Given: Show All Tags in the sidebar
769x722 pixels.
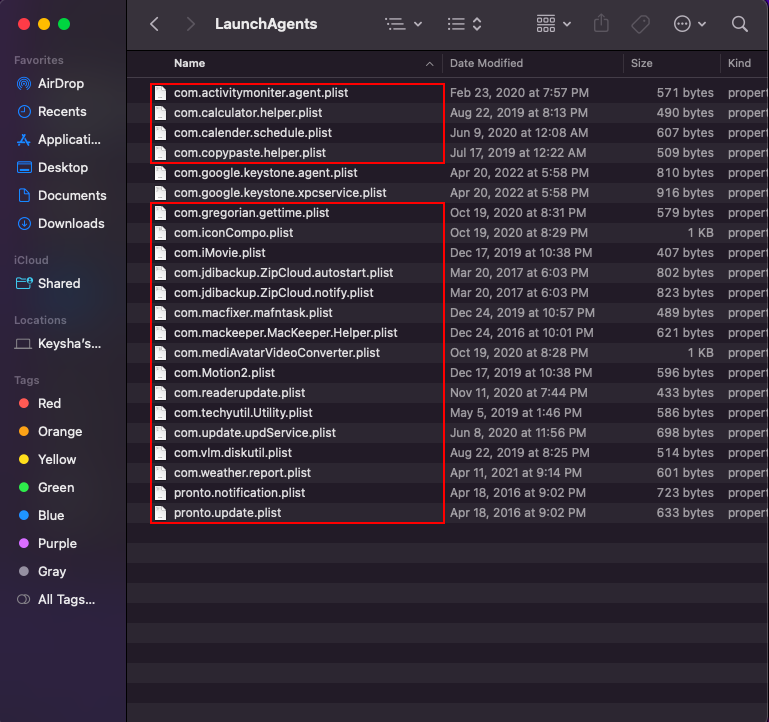Looking at the screenshot, I should 65,599.
